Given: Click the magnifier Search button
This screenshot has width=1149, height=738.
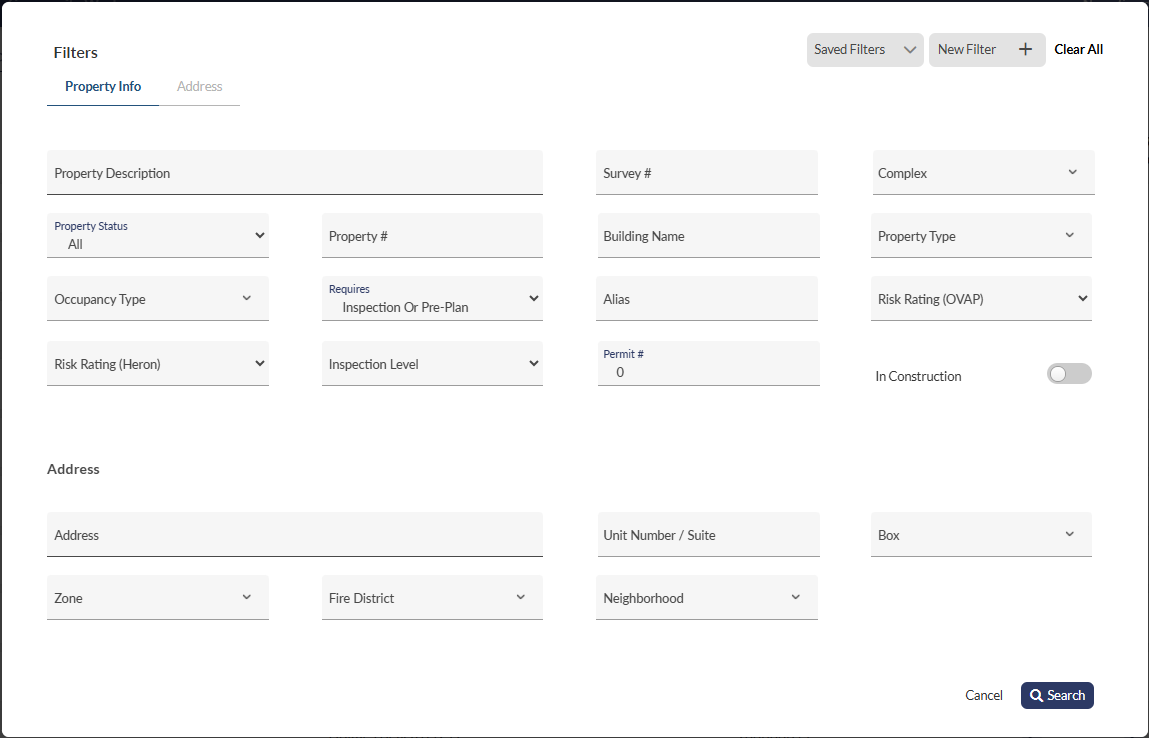Looking at the screenshot, I should coord(1057,695).
